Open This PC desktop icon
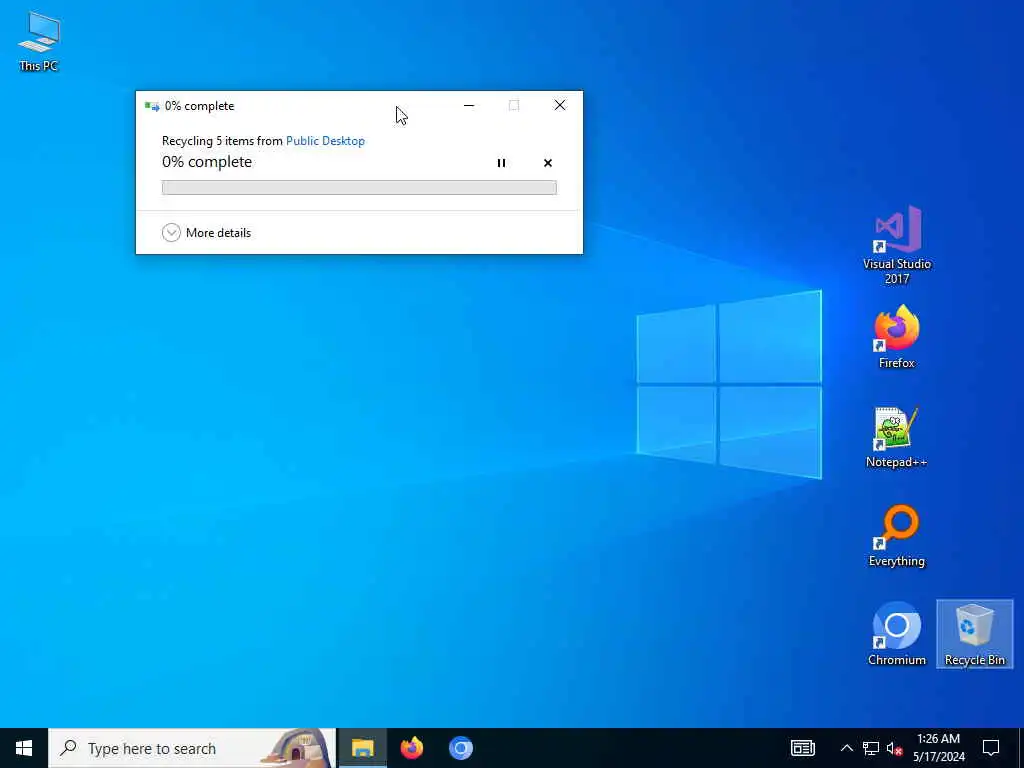Screen dimensions: 1024x768 [x=39, y=41]
